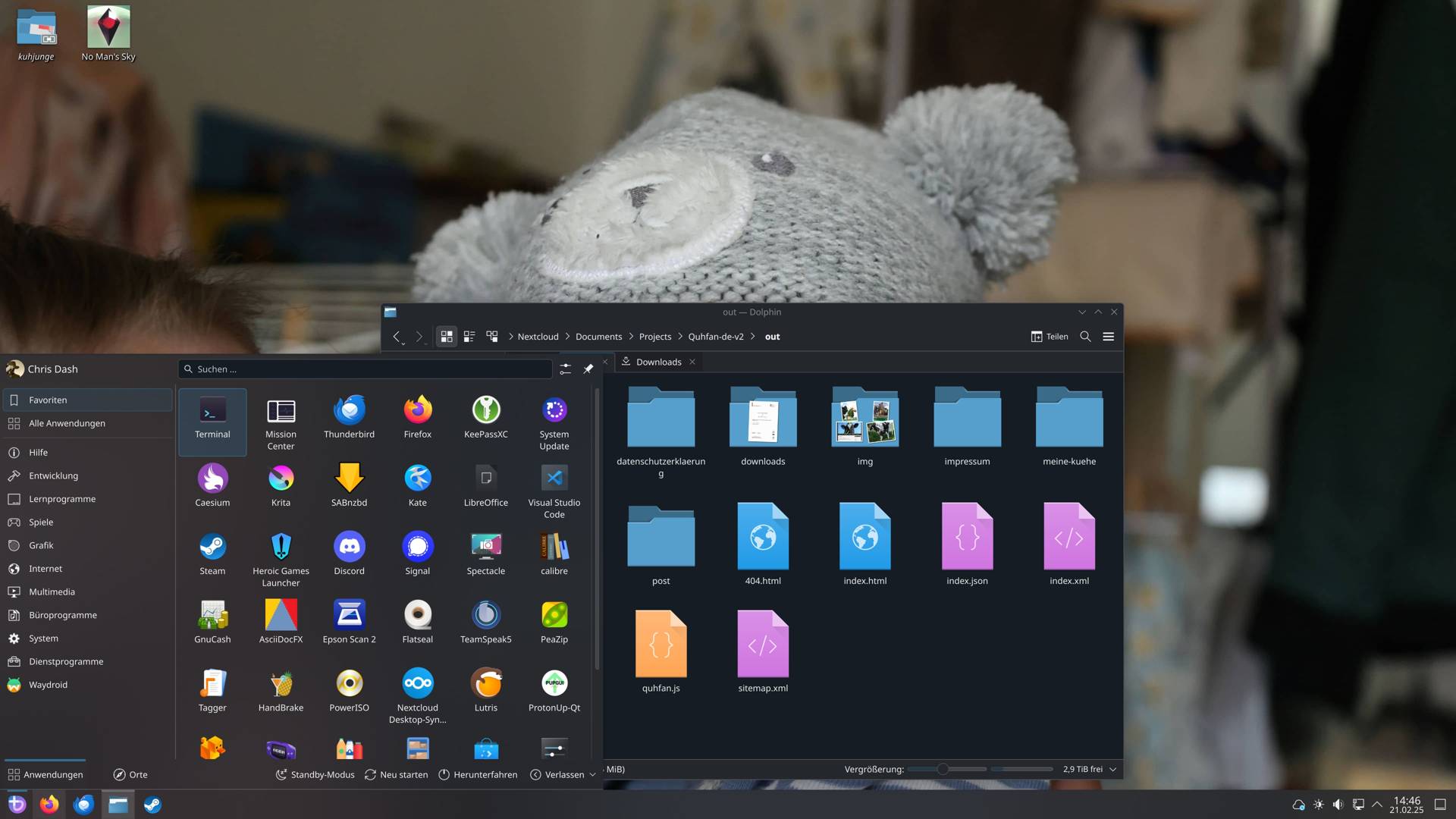
Task: Open Mission Center app
Action: pos(281,422)
